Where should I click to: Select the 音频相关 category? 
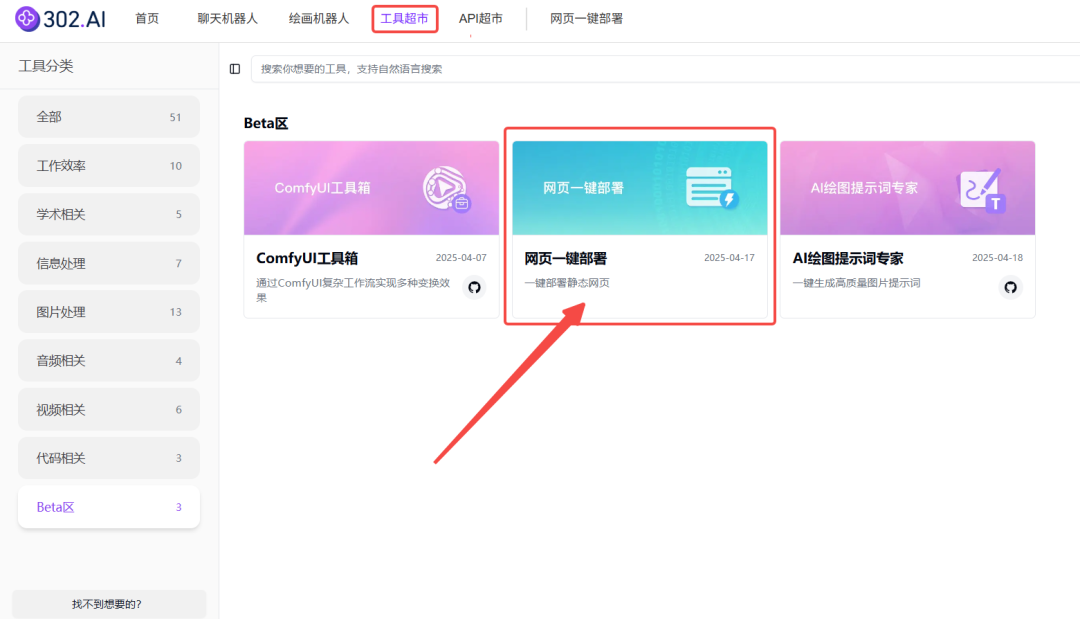(x=109, y=361)
